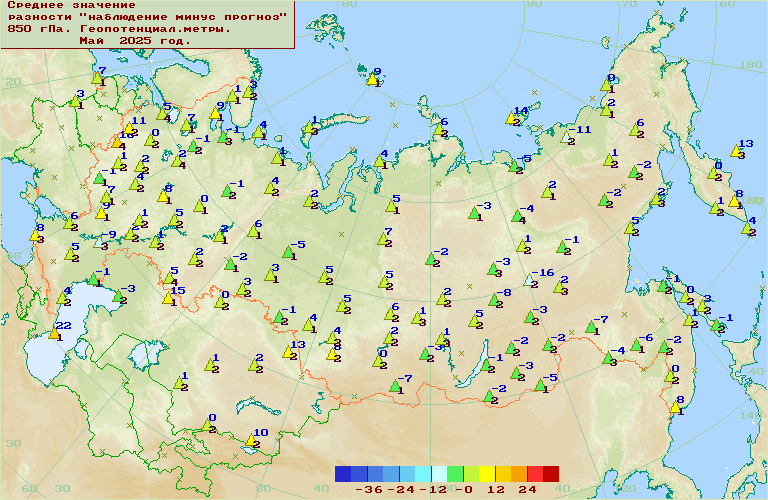Pick the pure yellow legend swatch
The image size is (768, 500).
(x=487, y=474)
